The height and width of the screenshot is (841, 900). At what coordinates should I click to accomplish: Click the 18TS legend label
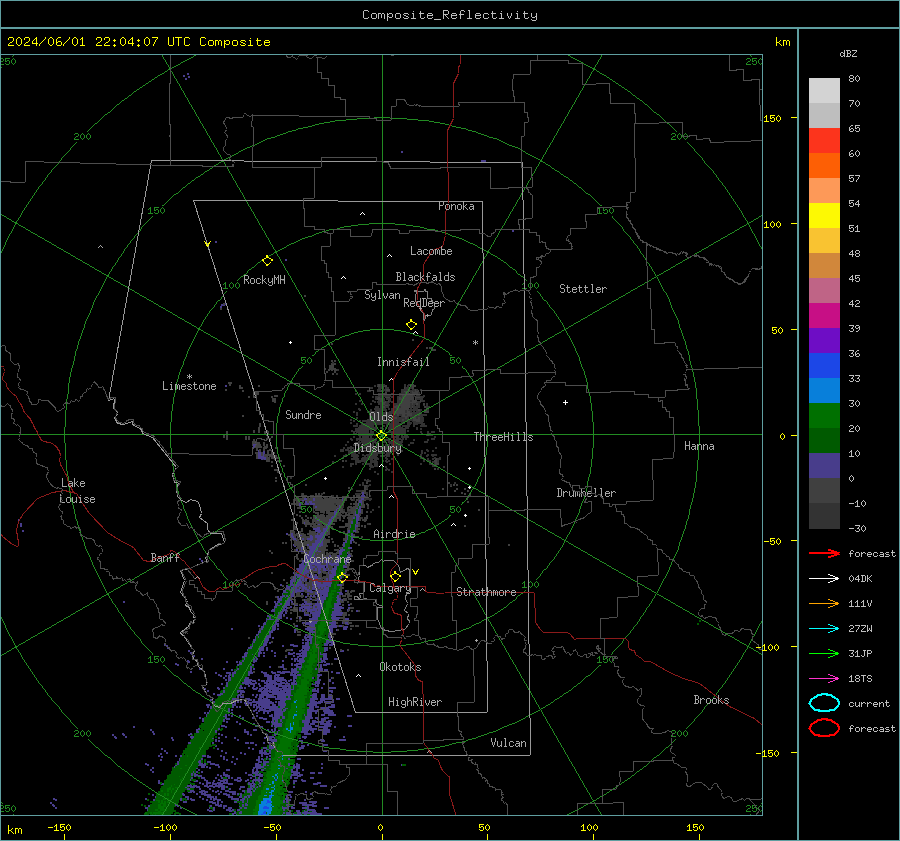click(x=860, y=679)
